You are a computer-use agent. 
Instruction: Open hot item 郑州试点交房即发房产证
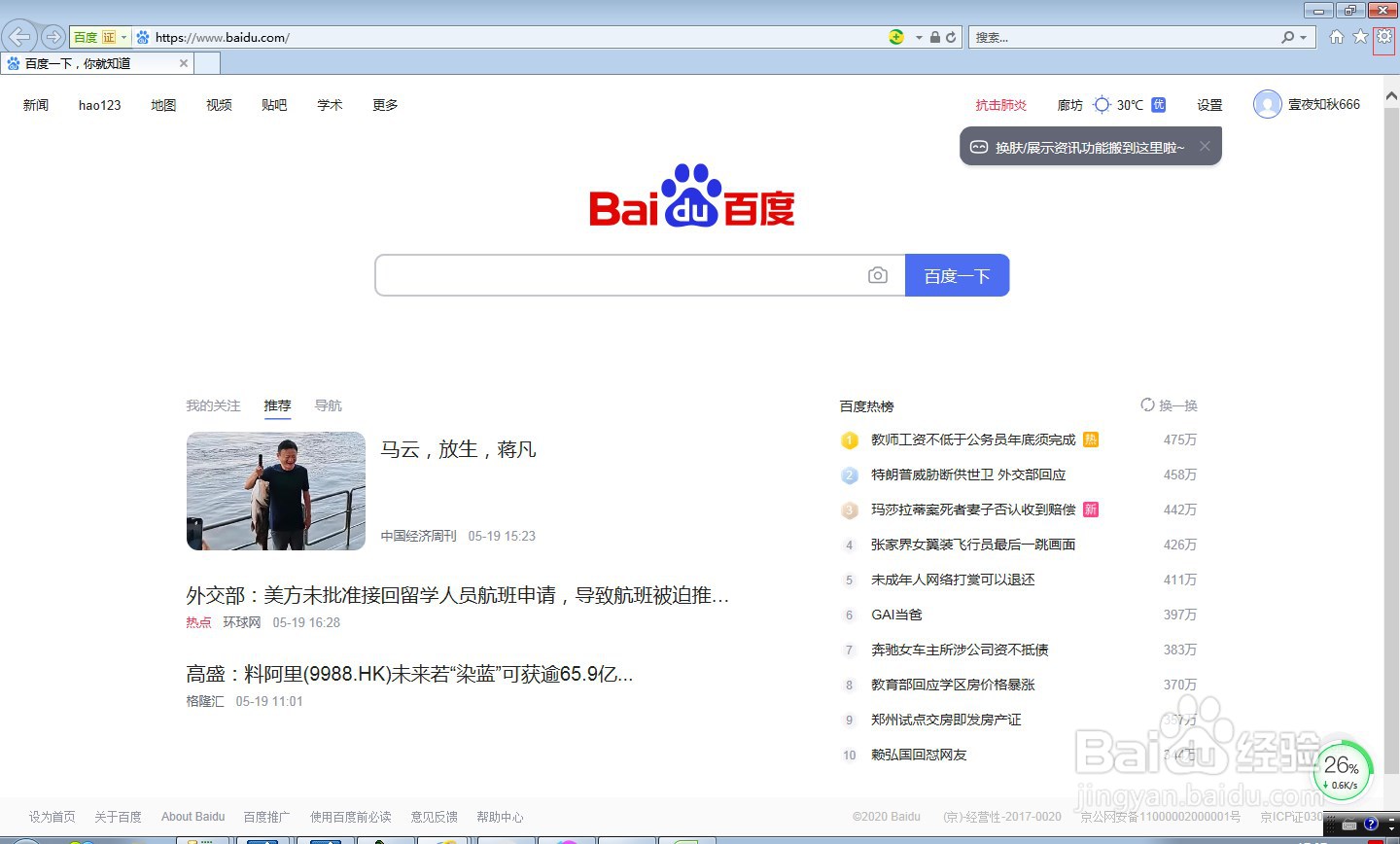click(x=946, y=720)
